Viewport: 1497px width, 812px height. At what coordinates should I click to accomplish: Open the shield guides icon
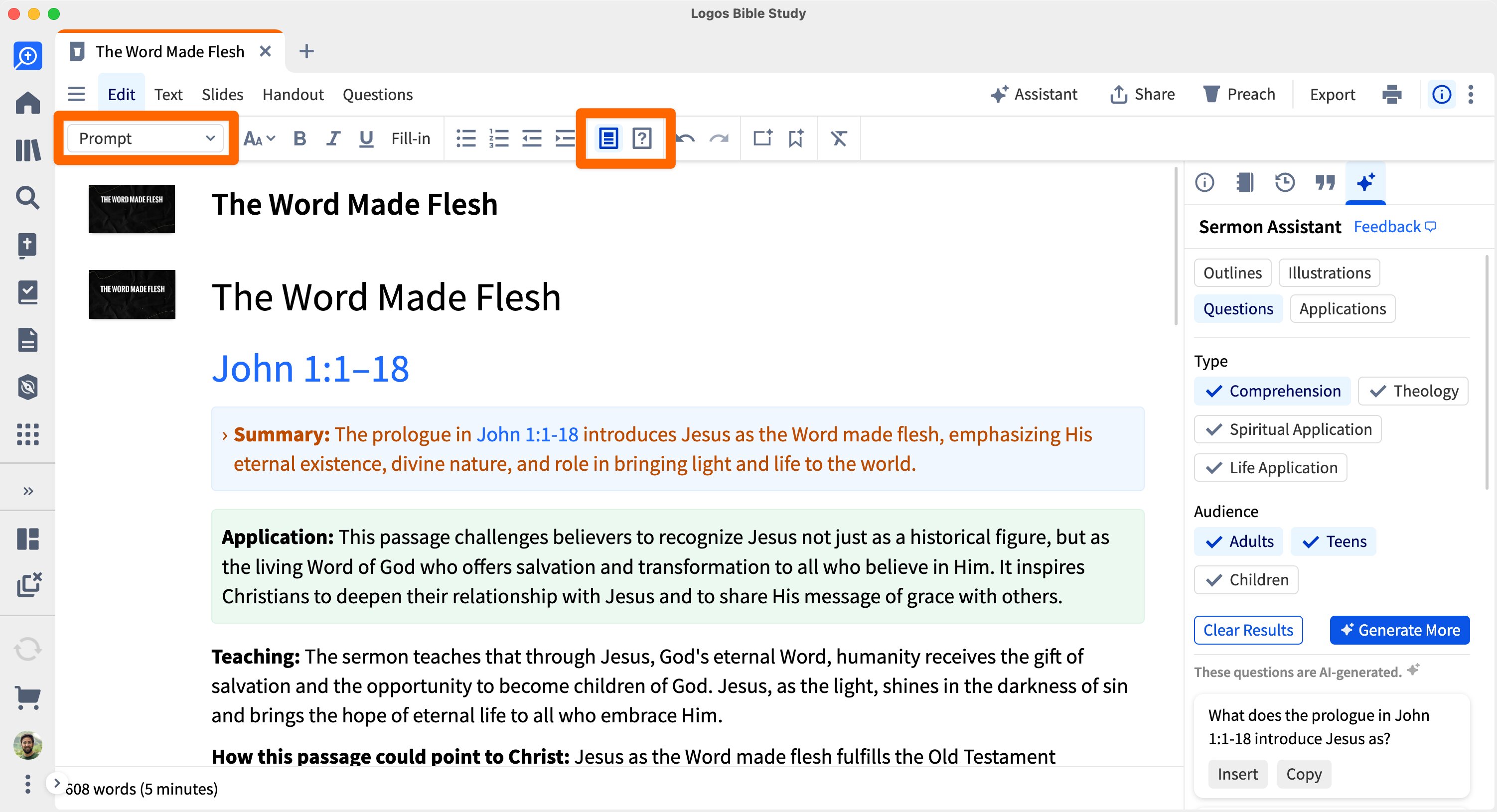click(27, 387)
